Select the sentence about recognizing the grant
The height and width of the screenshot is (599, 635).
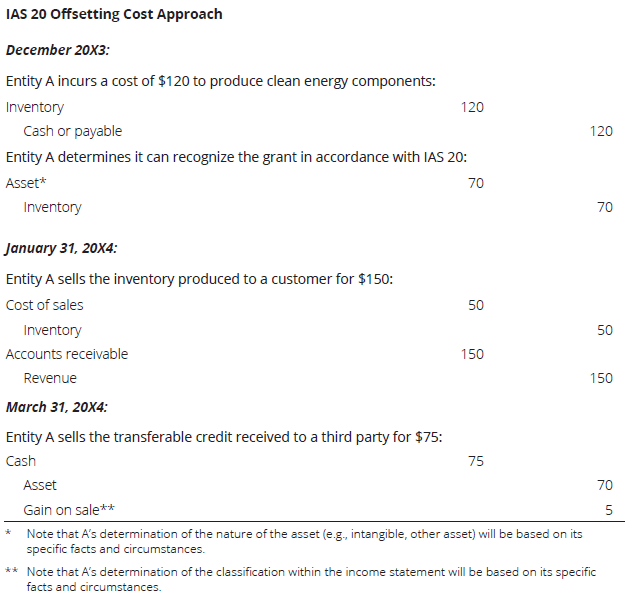[x=236, y=157]
